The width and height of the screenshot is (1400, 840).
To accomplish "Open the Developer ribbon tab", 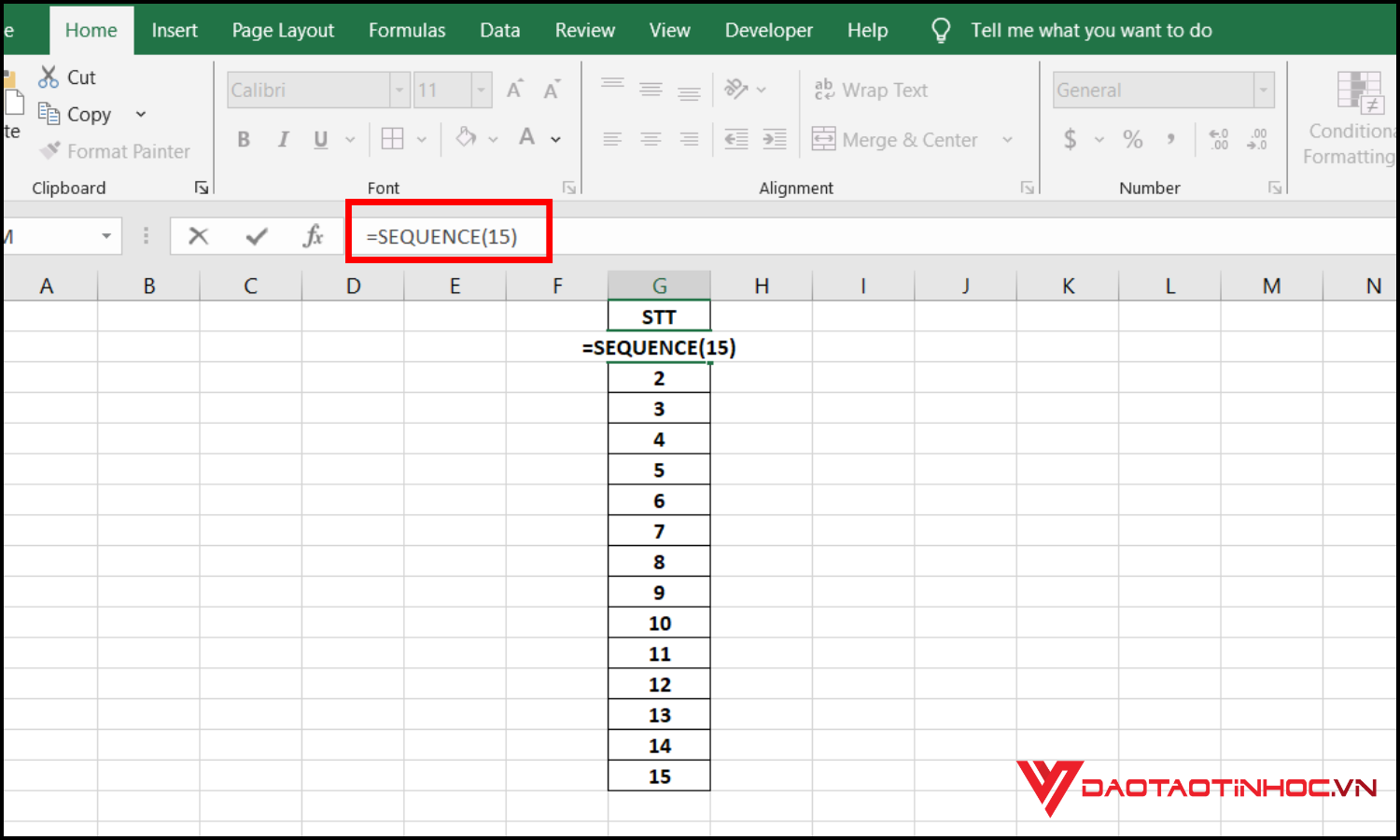I will click(x=768, y=29).
